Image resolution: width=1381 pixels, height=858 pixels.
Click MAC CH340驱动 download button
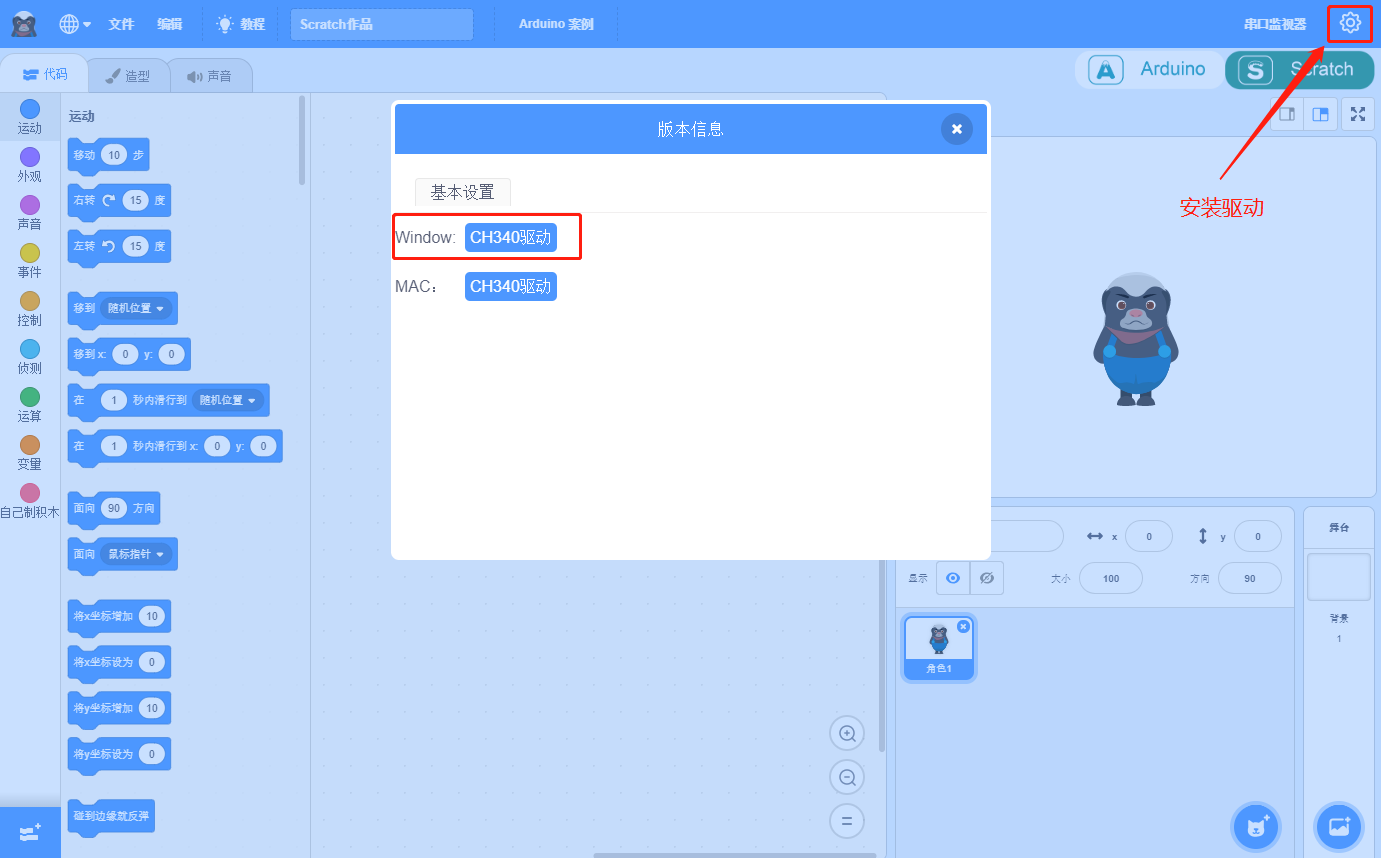point(511,286)
